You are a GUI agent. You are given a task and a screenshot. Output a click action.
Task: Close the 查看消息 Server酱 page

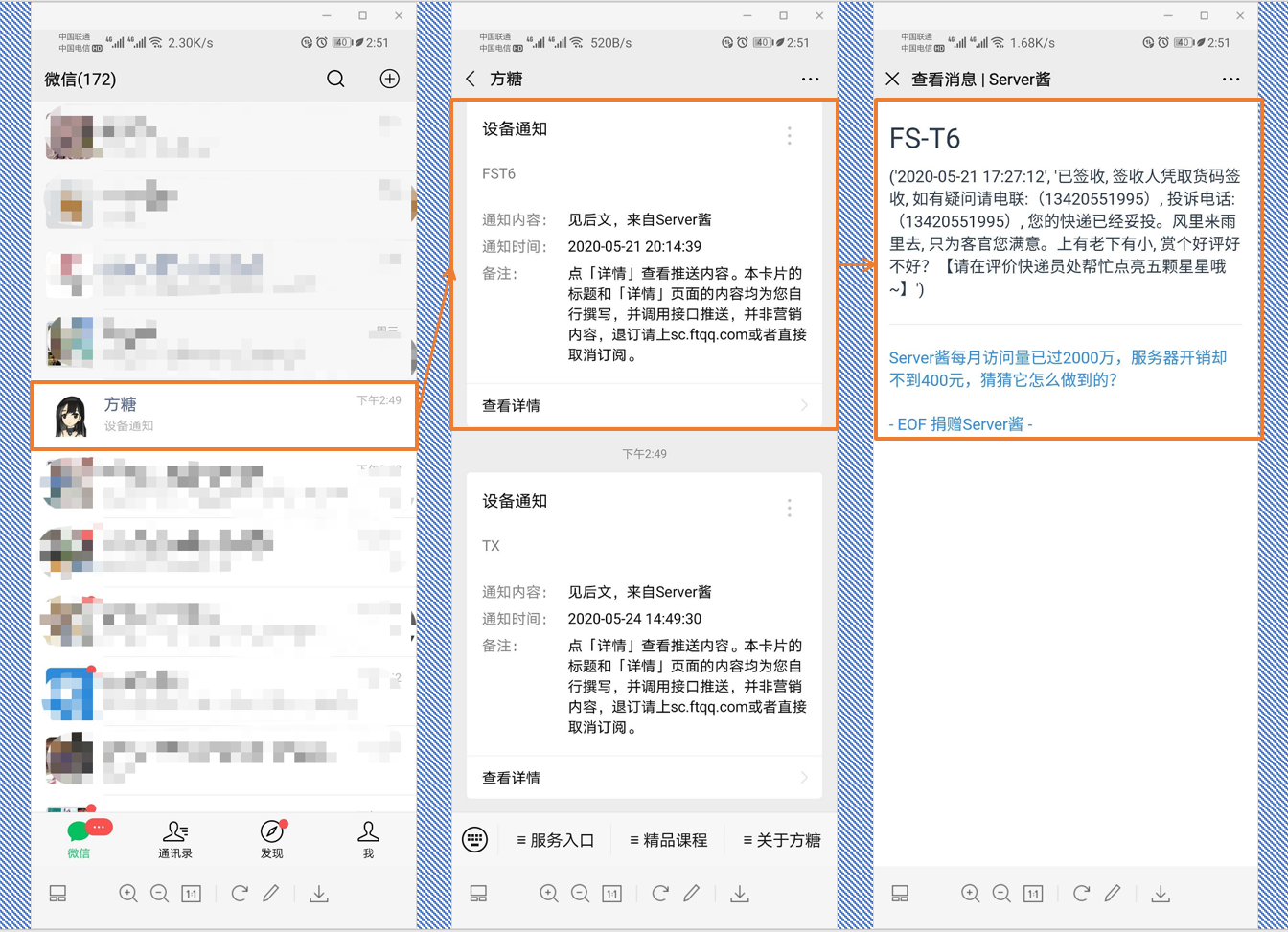[892, 79]
